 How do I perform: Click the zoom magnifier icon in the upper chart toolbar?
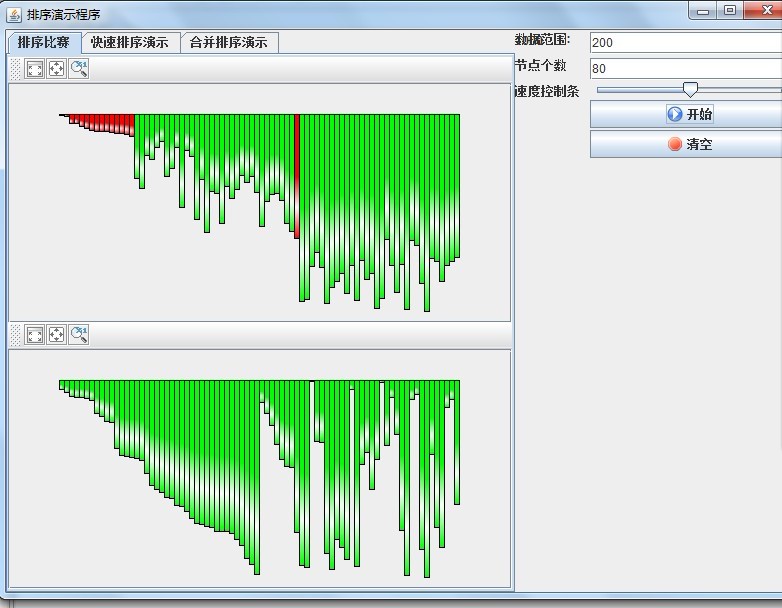(x=79, y=69)
